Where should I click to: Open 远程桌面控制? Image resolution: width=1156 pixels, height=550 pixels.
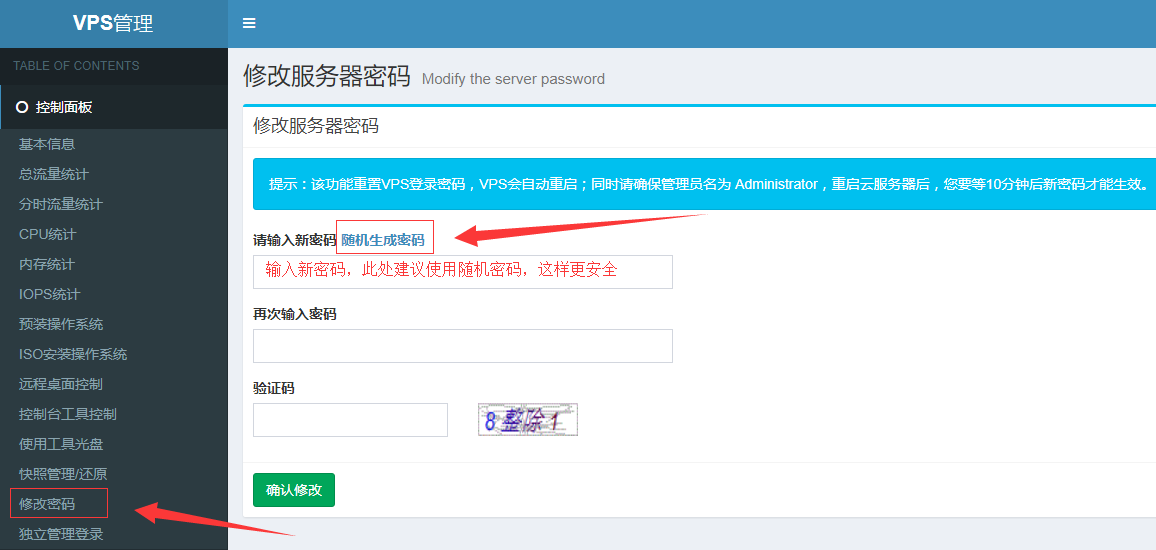pyautogui.click(x=60, y=384)
